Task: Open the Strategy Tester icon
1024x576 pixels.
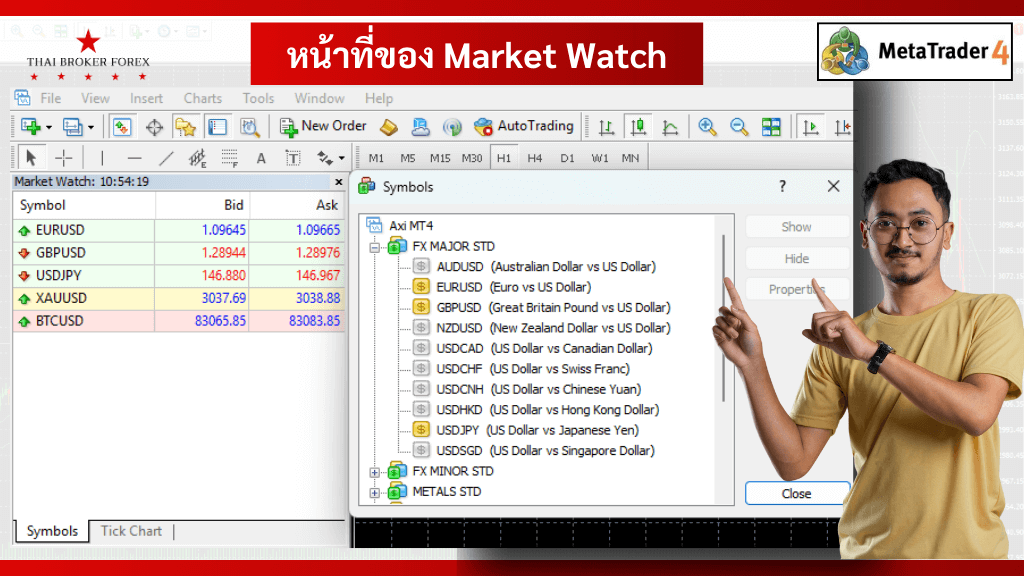Action: coord(249,127)
